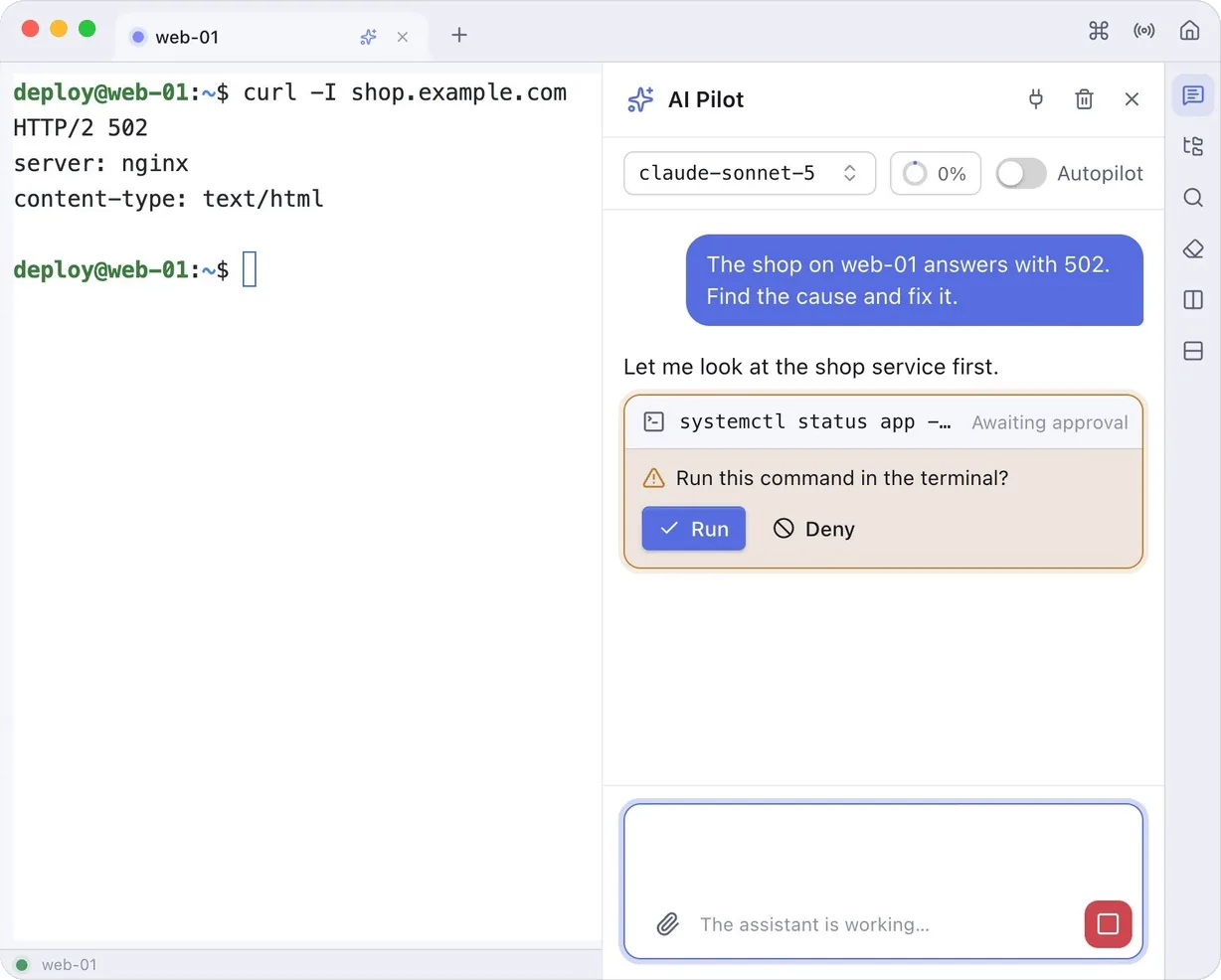This screenshot has width=1221, height=980.
Task: Click the 'server: nginx' terminal output line
Action: coord(101,164)
